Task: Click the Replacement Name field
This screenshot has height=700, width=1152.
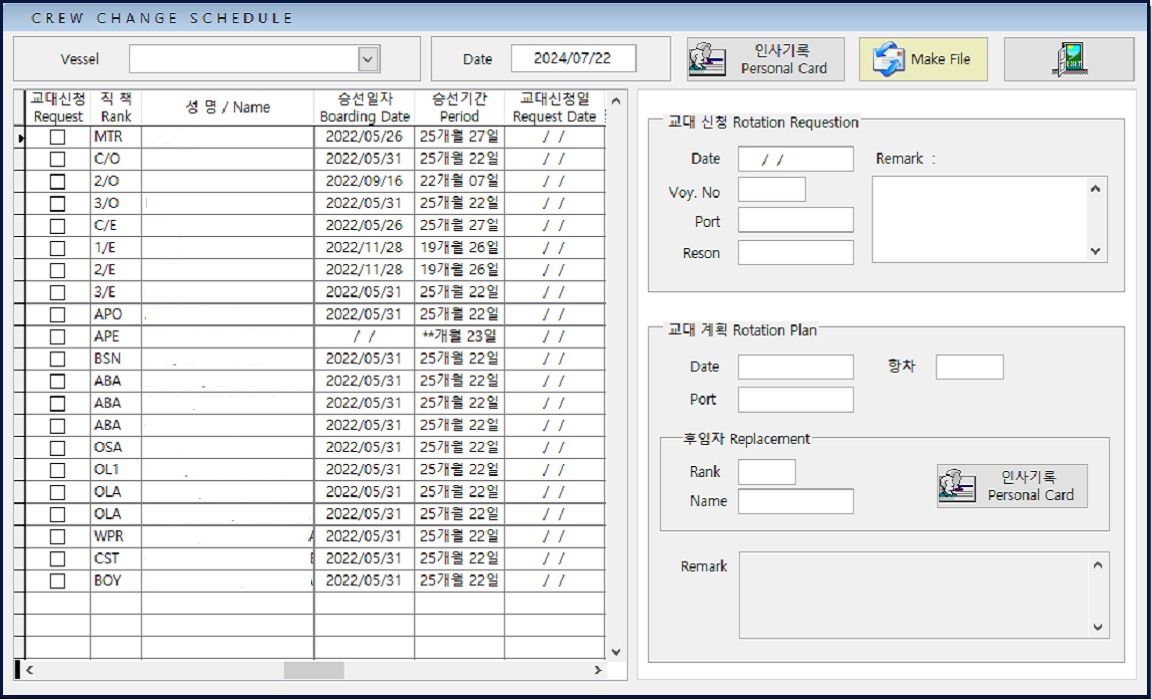Action: (x=796, y=501)
